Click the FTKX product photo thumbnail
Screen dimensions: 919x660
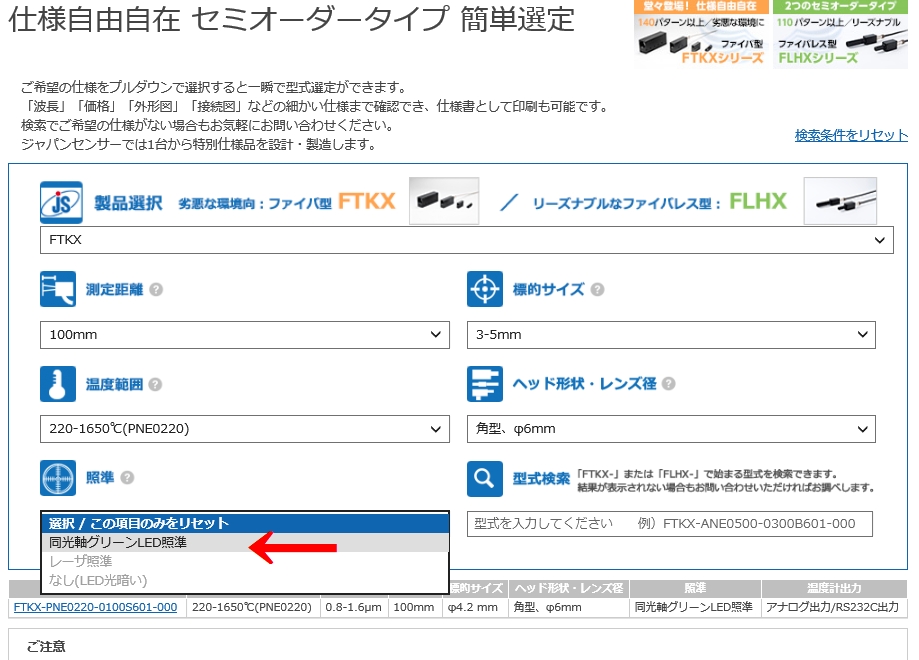[x=444, y=201]
